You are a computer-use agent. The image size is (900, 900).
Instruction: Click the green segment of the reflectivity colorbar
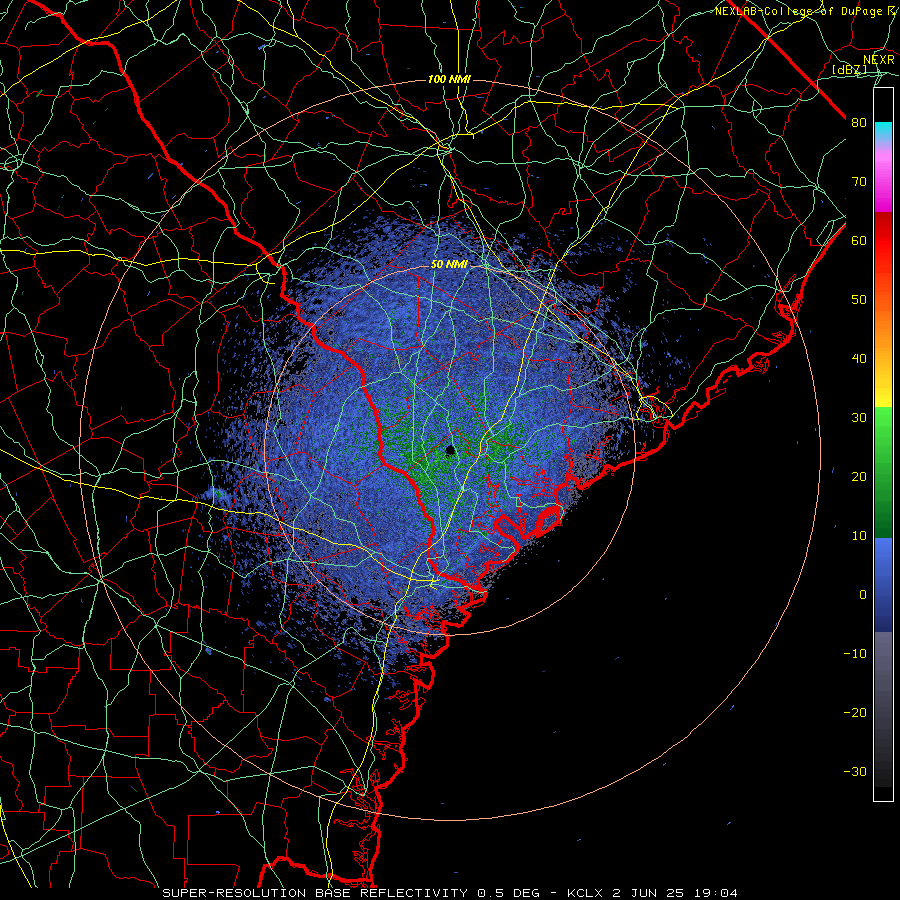point(883,472)
